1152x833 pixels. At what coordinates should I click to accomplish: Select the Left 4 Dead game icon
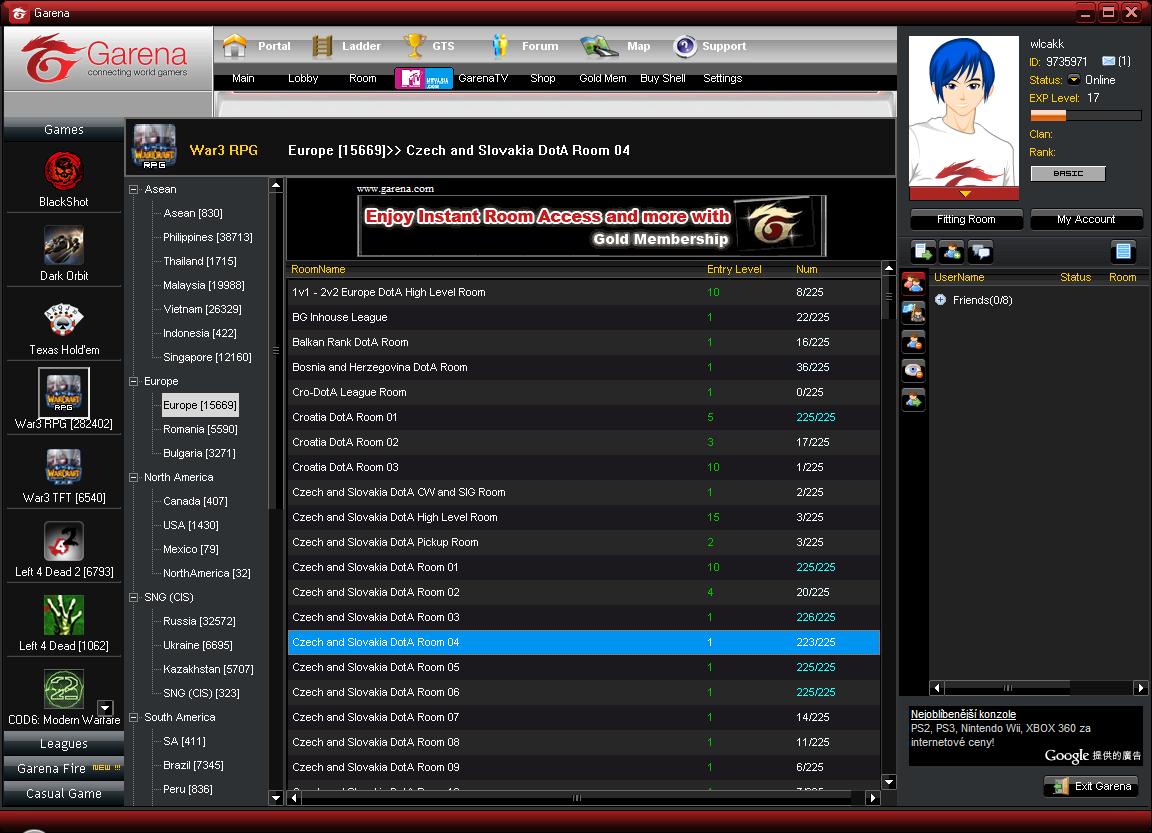[64, 615]
